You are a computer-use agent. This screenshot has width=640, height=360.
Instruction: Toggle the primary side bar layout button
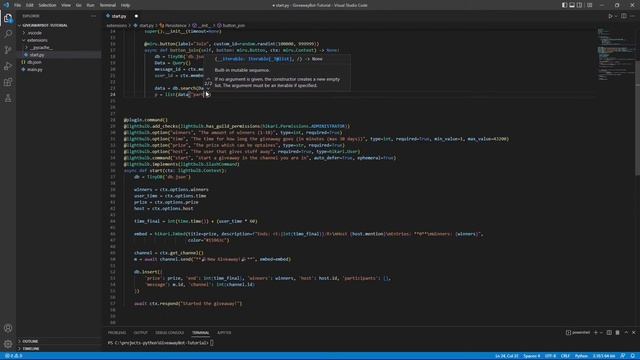564,5
